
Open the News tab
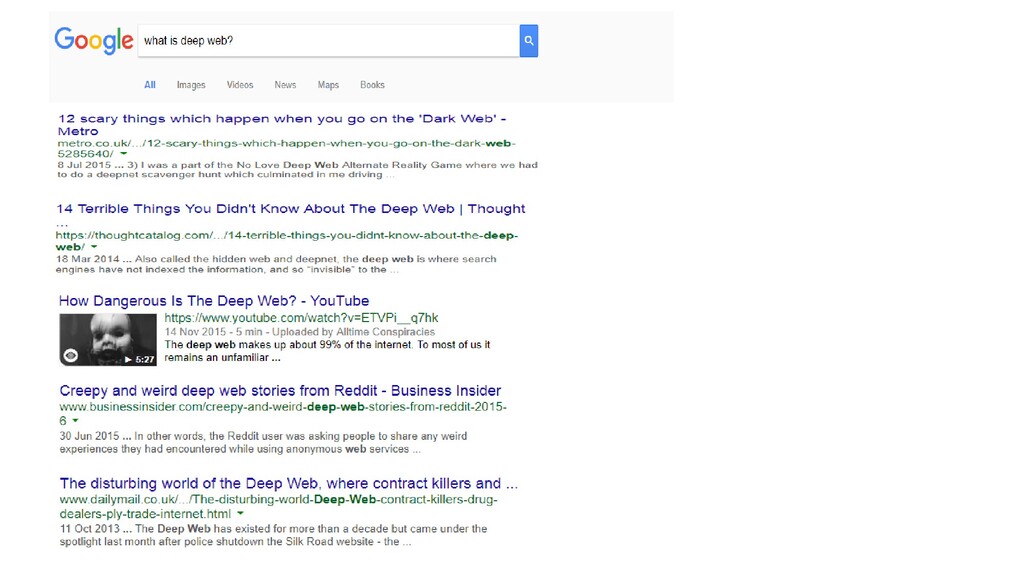click(285, 85)
